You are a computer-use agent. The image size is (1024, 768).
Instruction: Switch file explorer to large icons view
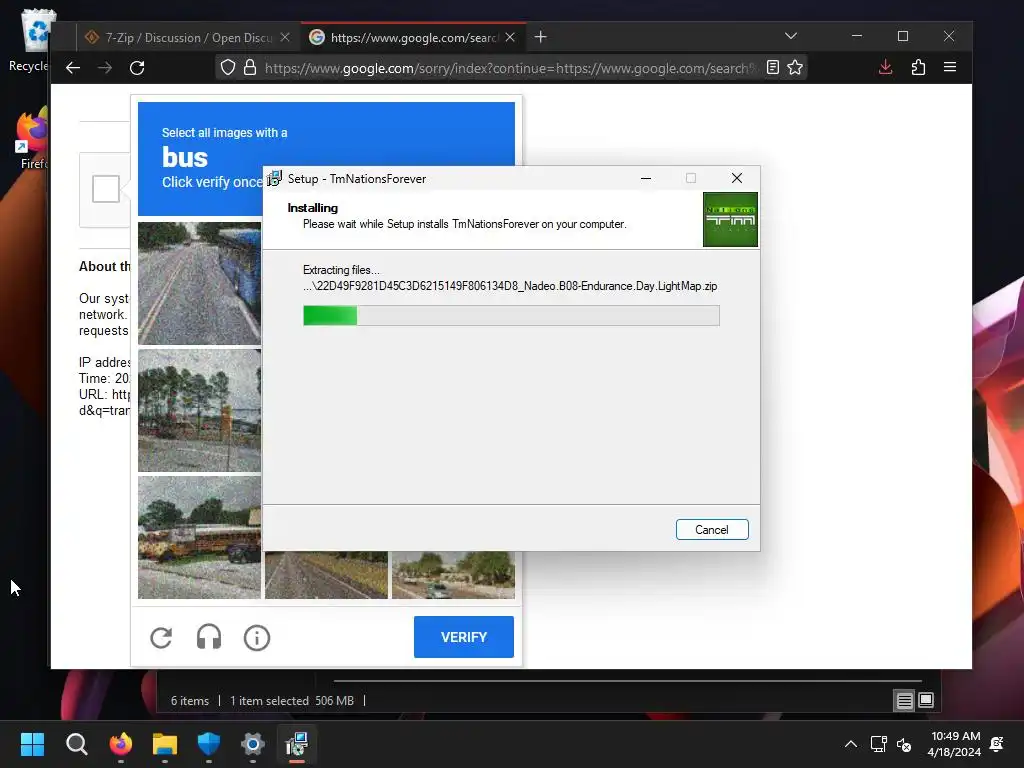926,700
